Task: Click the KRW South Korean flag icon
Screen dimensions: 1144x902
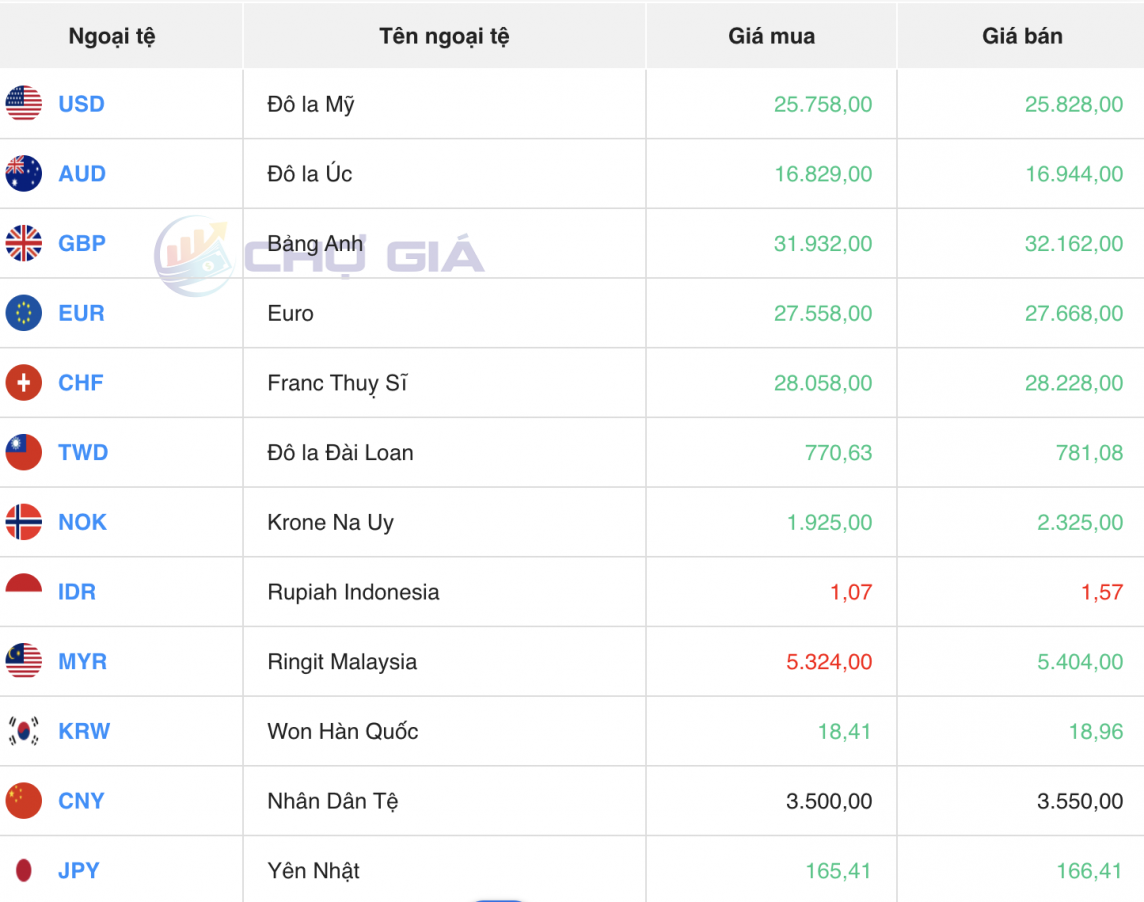Action: pyautogui.click(x=22, y=731)
